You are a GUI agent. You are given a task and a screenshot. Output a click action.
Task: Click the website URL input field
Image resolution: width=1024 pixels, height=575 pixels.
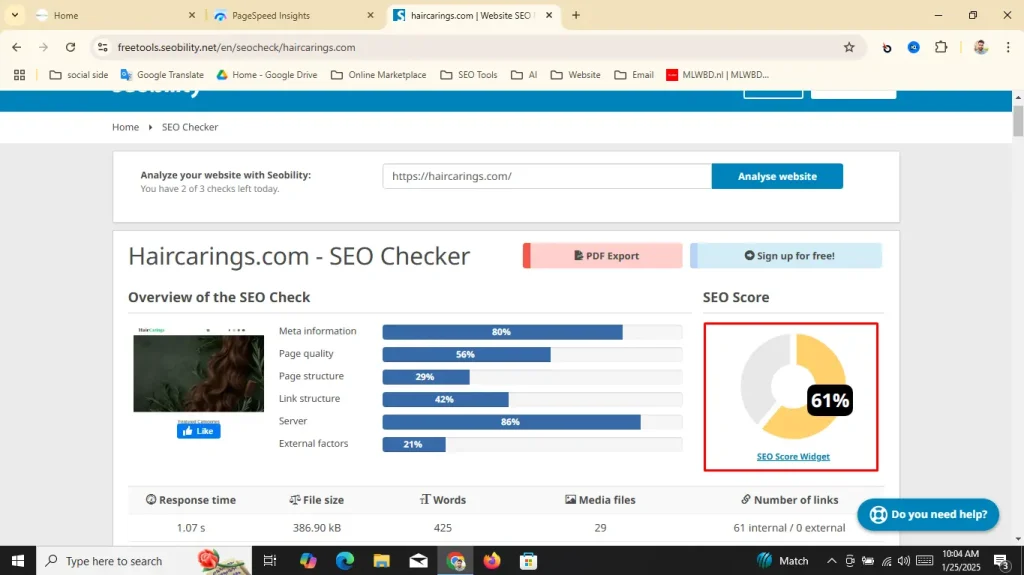[547, 176]
